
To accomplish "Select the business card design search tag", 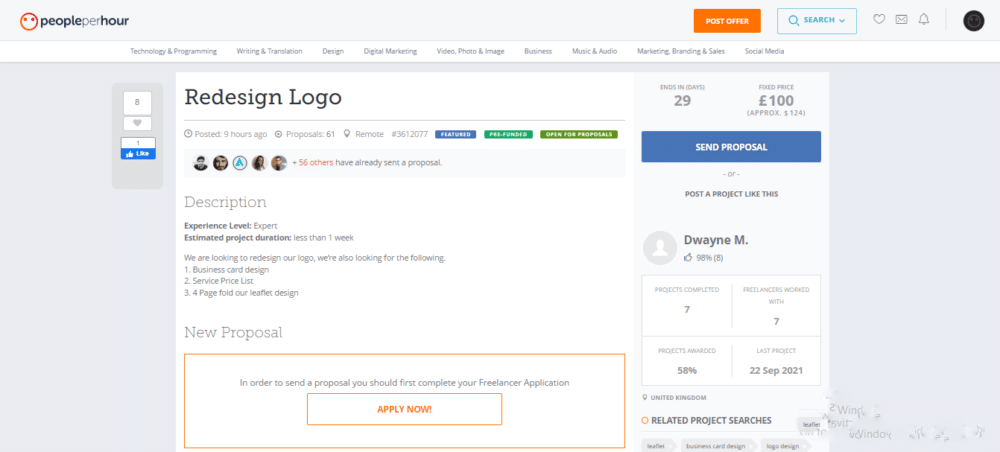I will click(716, 446).
